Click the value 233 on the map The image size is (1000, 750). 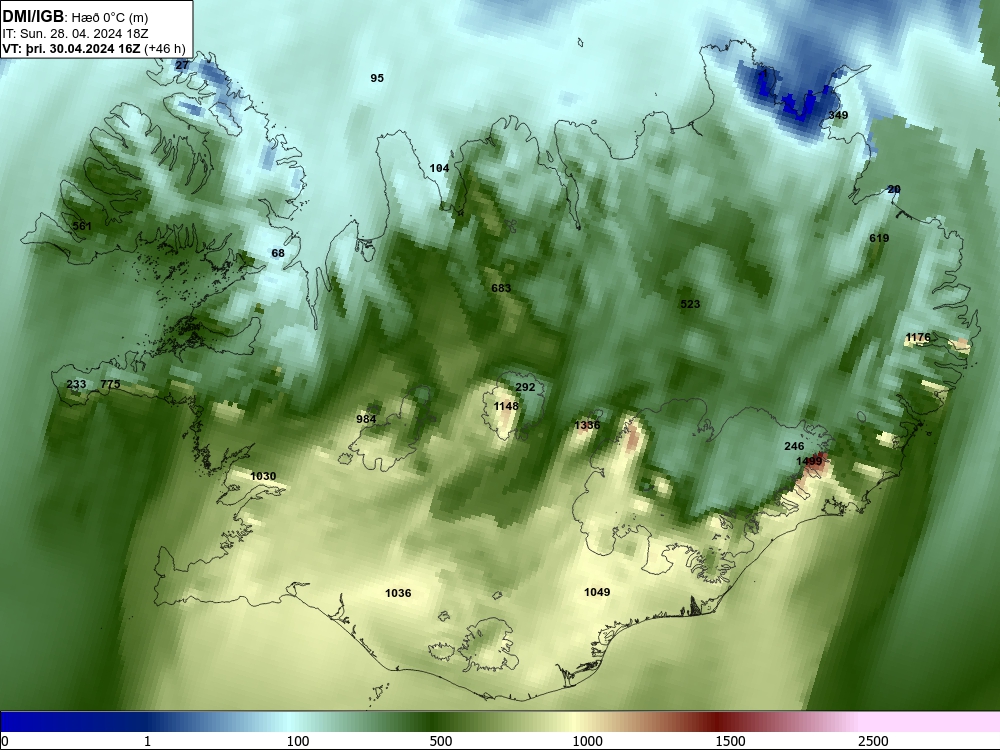click(76, 385)
